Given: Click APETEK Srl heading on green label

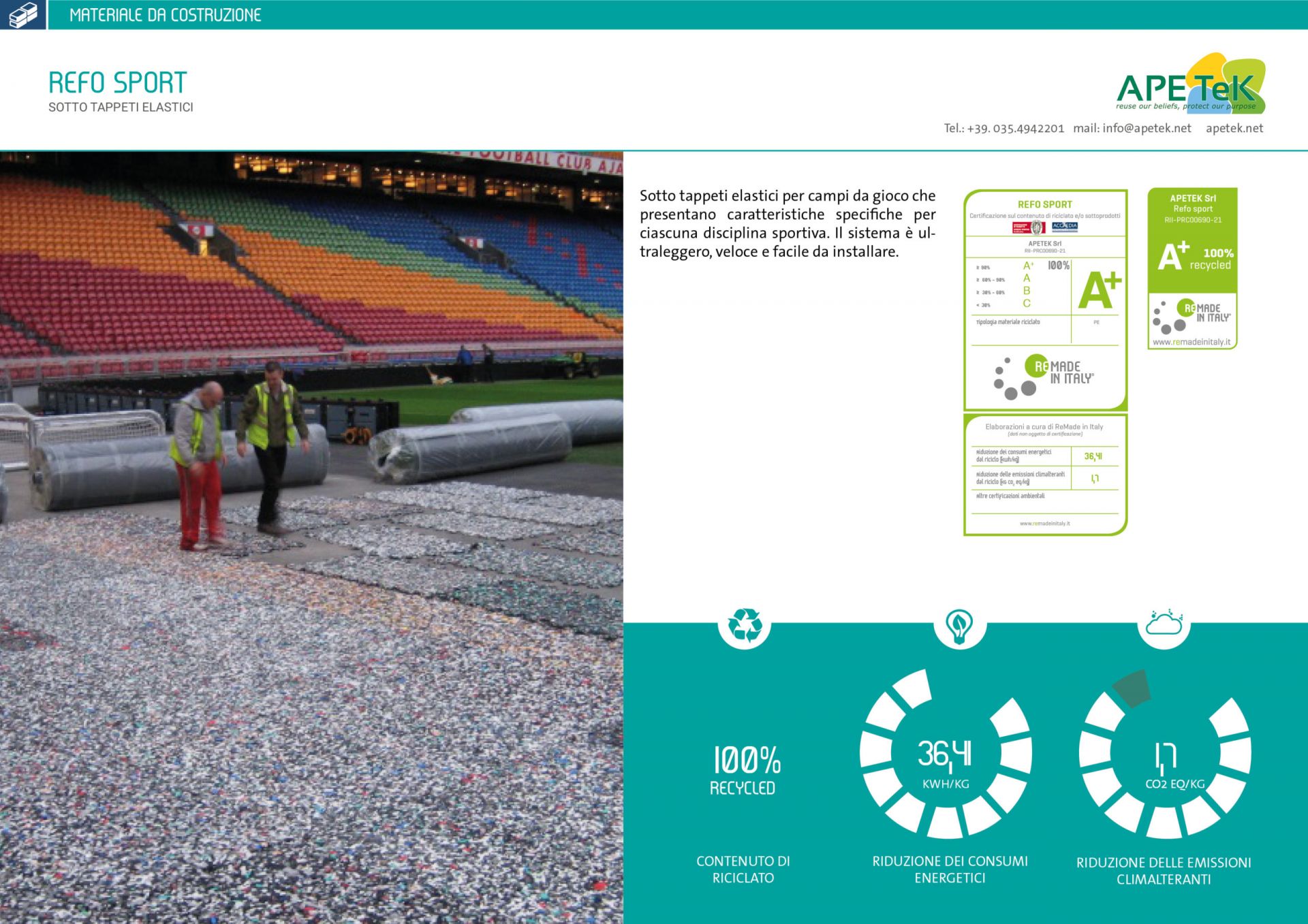Looking at the screenshot, I should [1193, 198].
